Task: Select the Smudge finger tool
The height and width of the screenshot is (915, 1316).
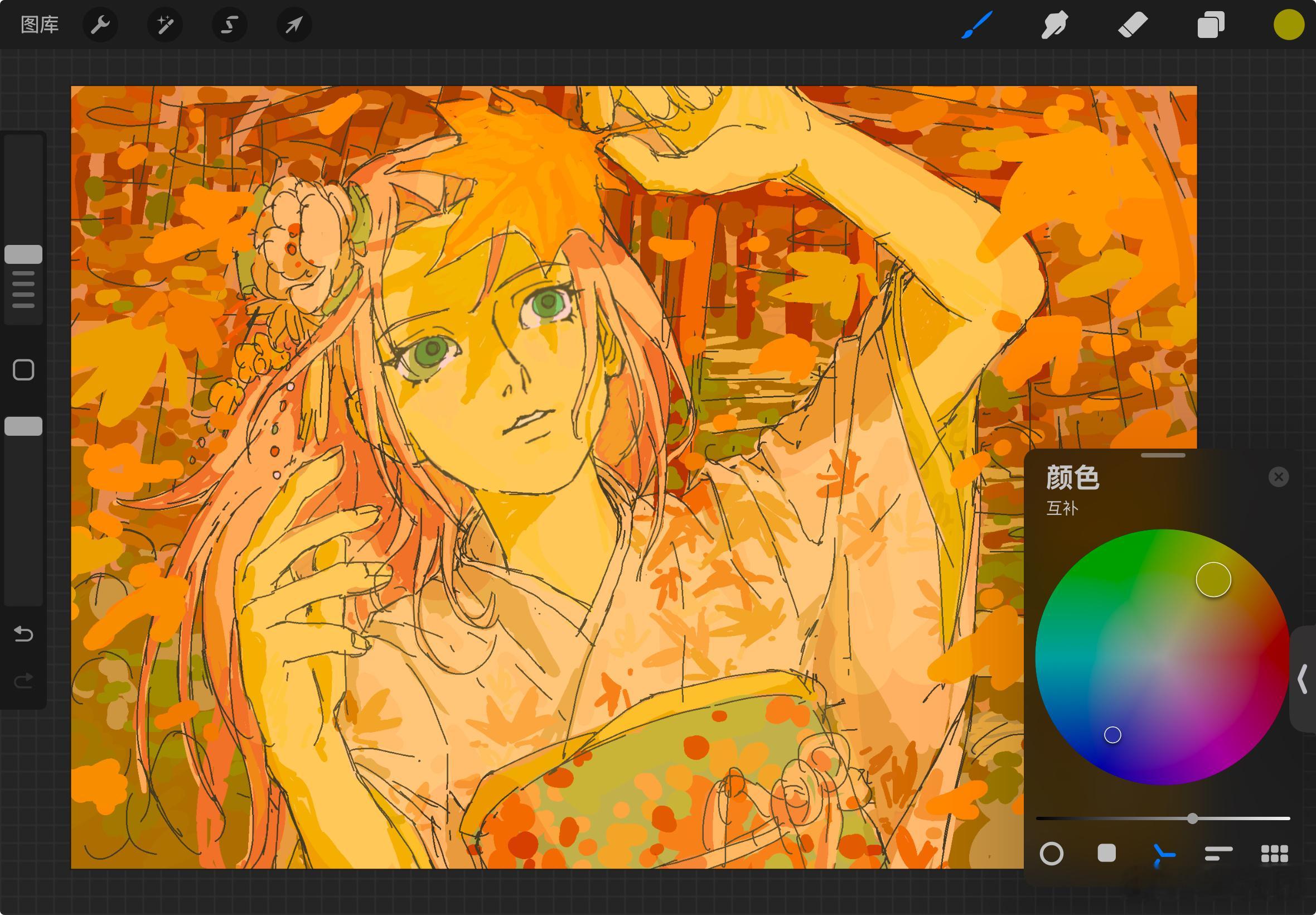Action: (1054, 25)
